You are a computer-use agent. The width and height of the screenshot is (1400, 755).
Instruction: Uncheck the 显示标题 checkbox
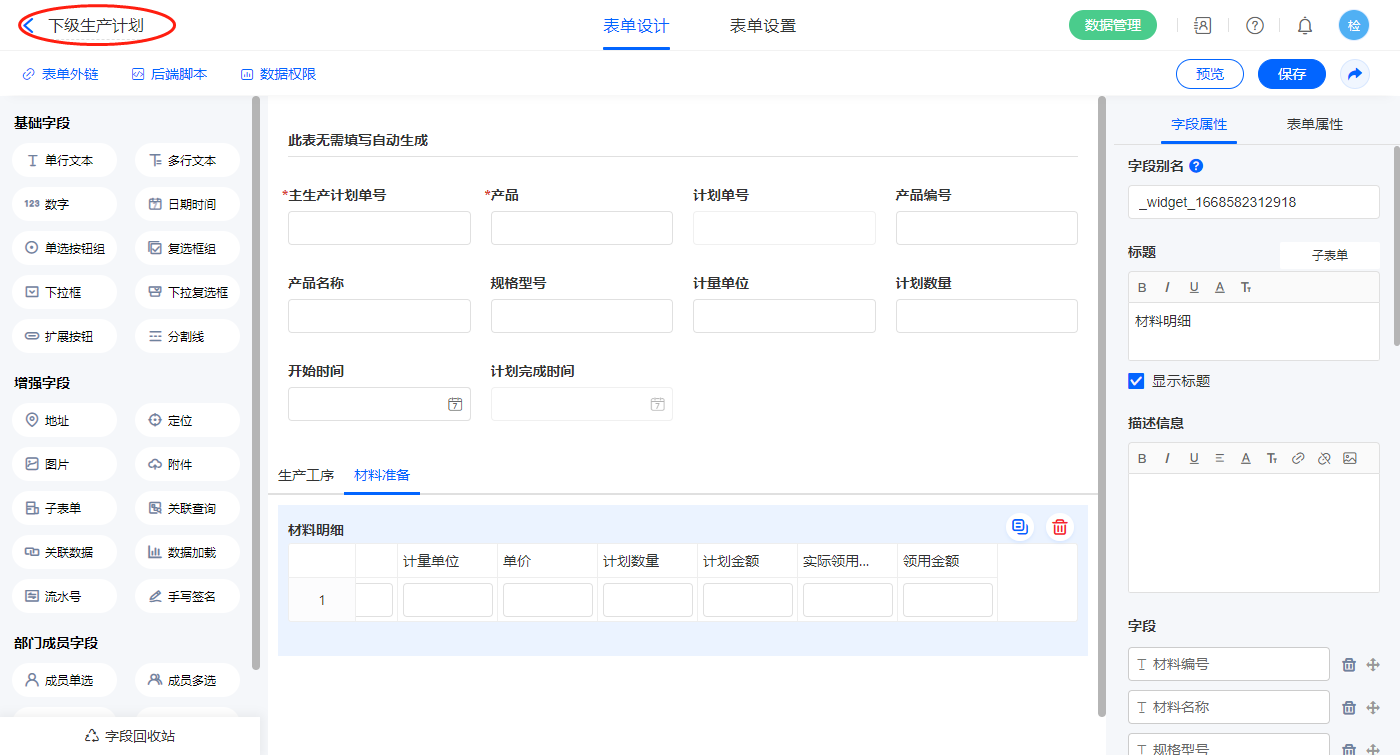[1136, 381]
